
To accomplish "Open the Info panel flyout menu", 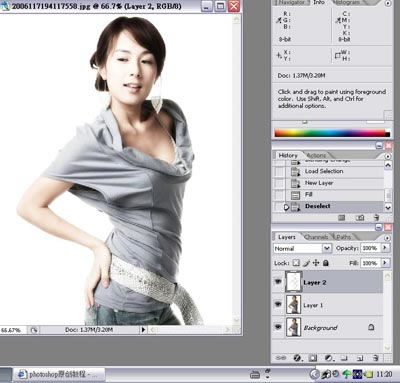I will click(x=388, y=3).
